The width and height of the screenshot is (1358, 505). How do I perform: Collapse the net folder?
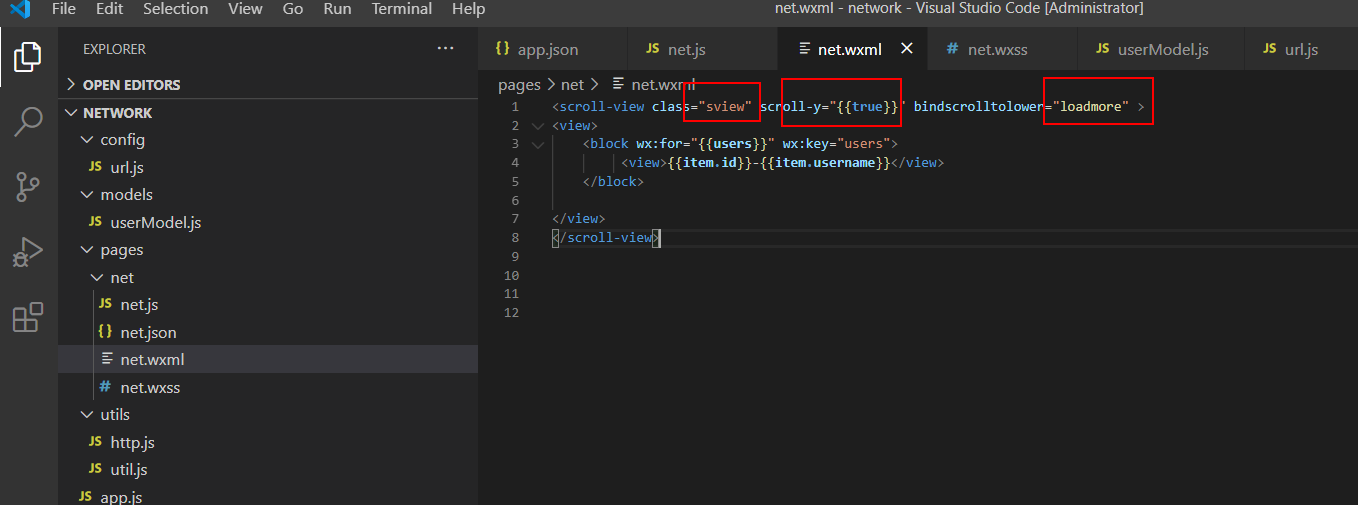(x=268, y=277)
